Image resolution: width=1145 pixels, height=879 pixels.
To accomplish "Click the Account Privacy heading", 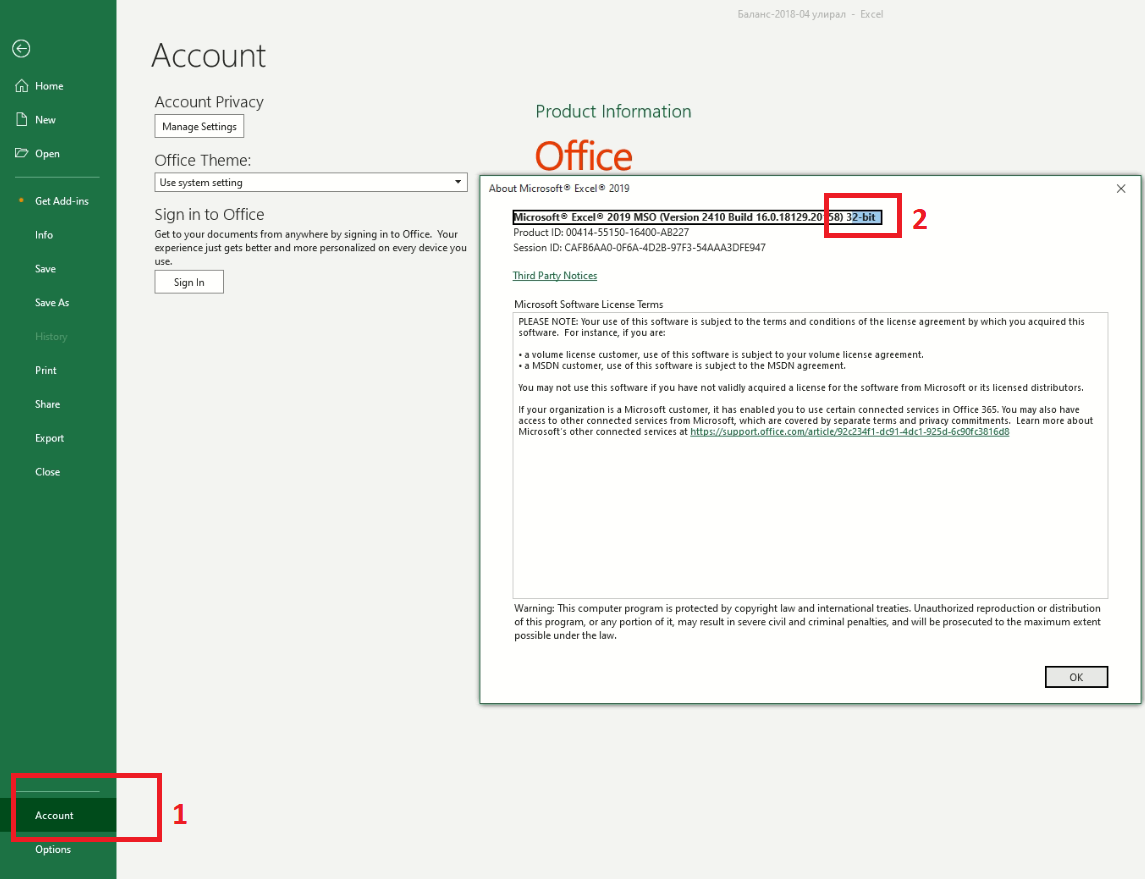I will pyautogui.click(x=209, y=101).
